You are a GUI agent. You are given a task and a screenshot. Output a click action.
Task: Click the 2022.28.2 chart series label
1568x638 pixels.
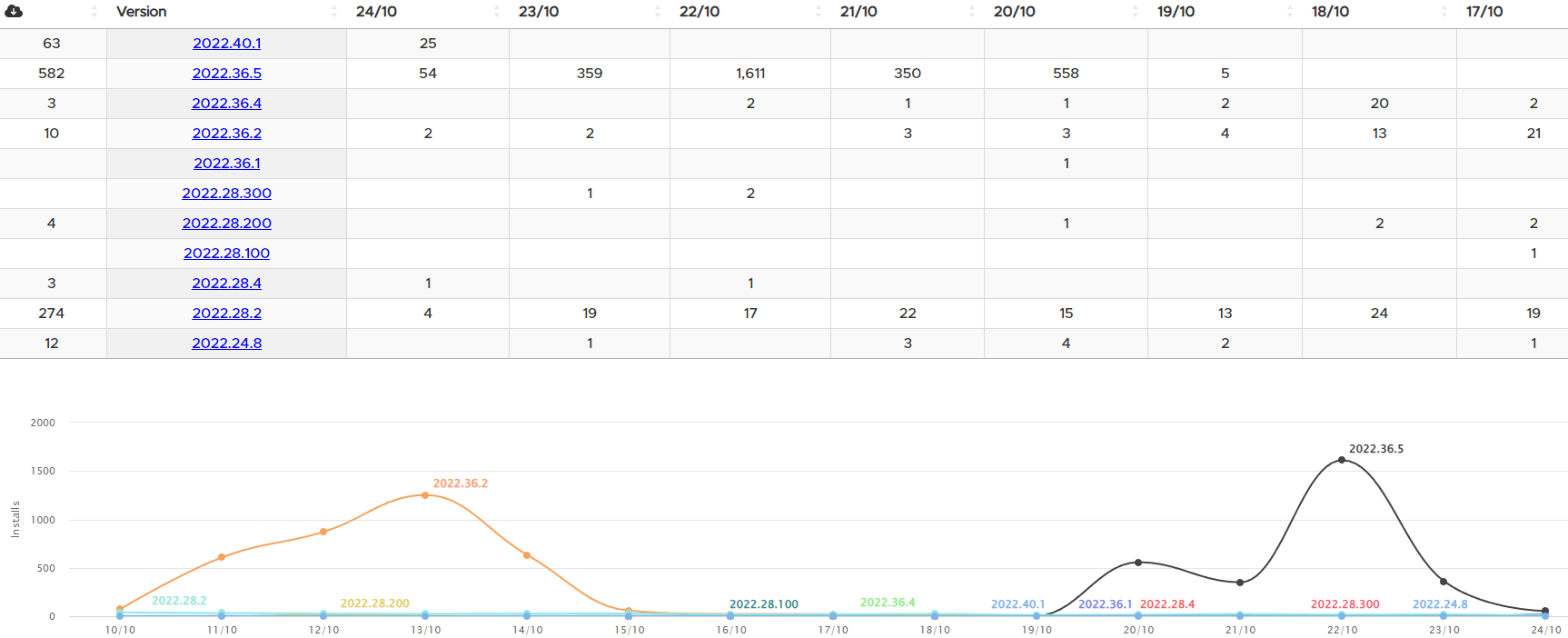coord(179,601)
